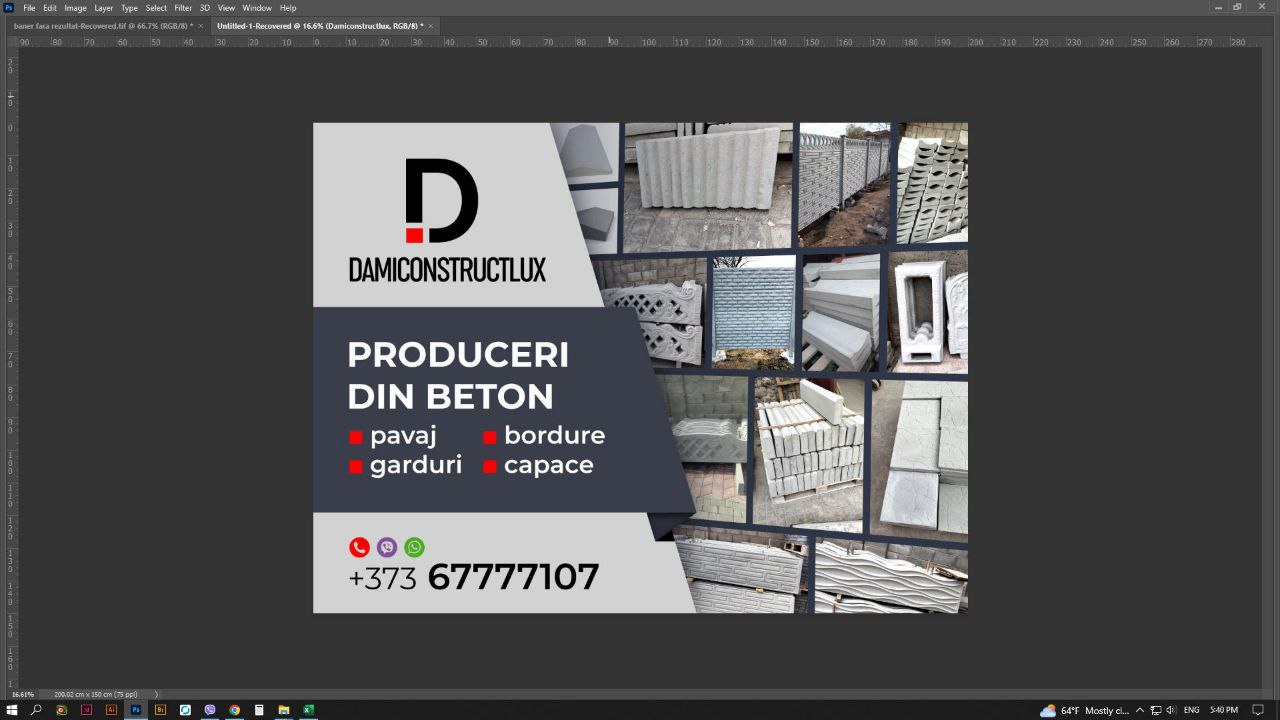Switch to Google Chrome in the taskbar
This screenshot has width=1280, height=720.
point(234,710)
